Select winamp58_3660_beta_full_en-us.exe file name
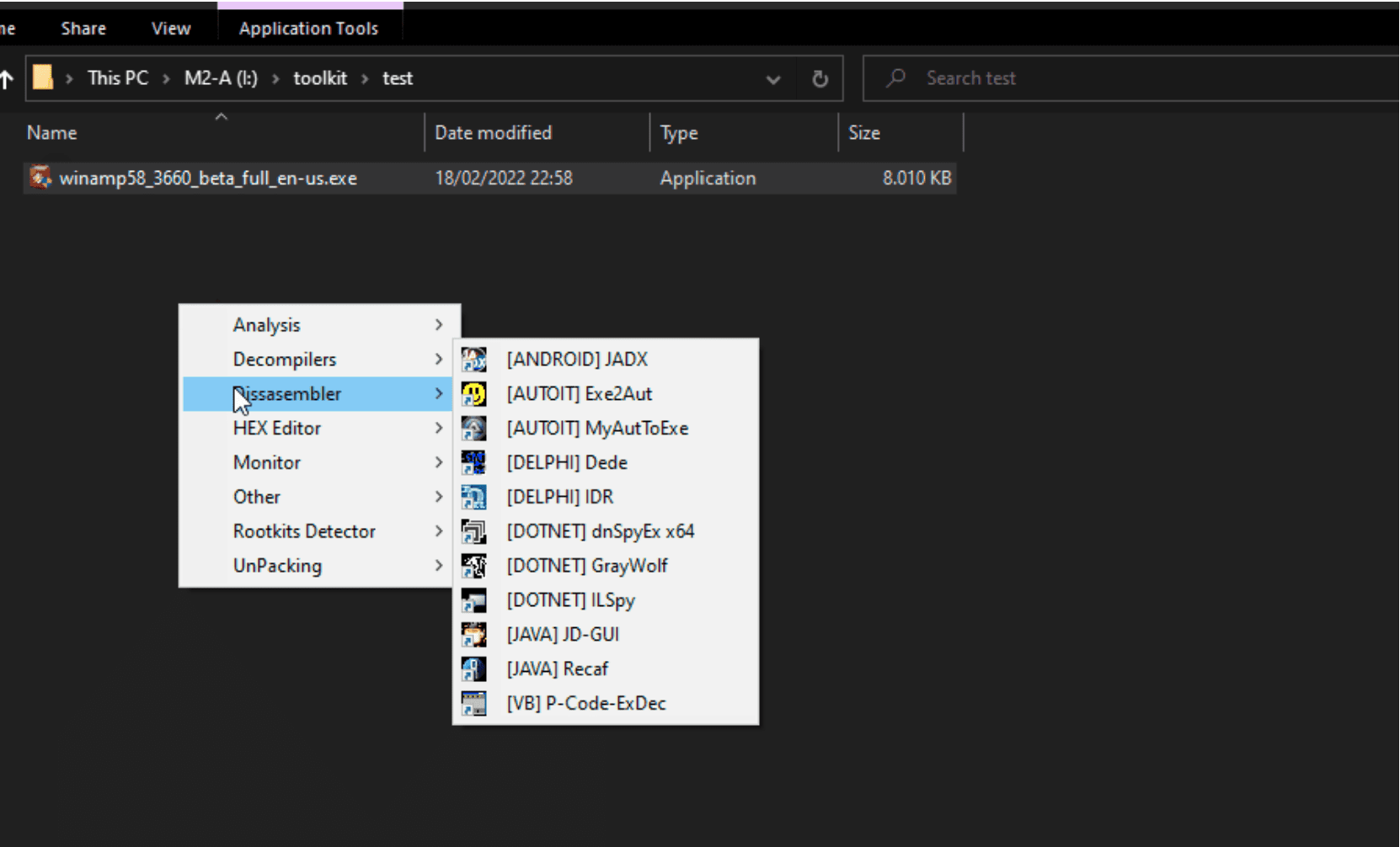This screenshot has height=847, width=1400. pyautogui.click(x=208, y=178)
